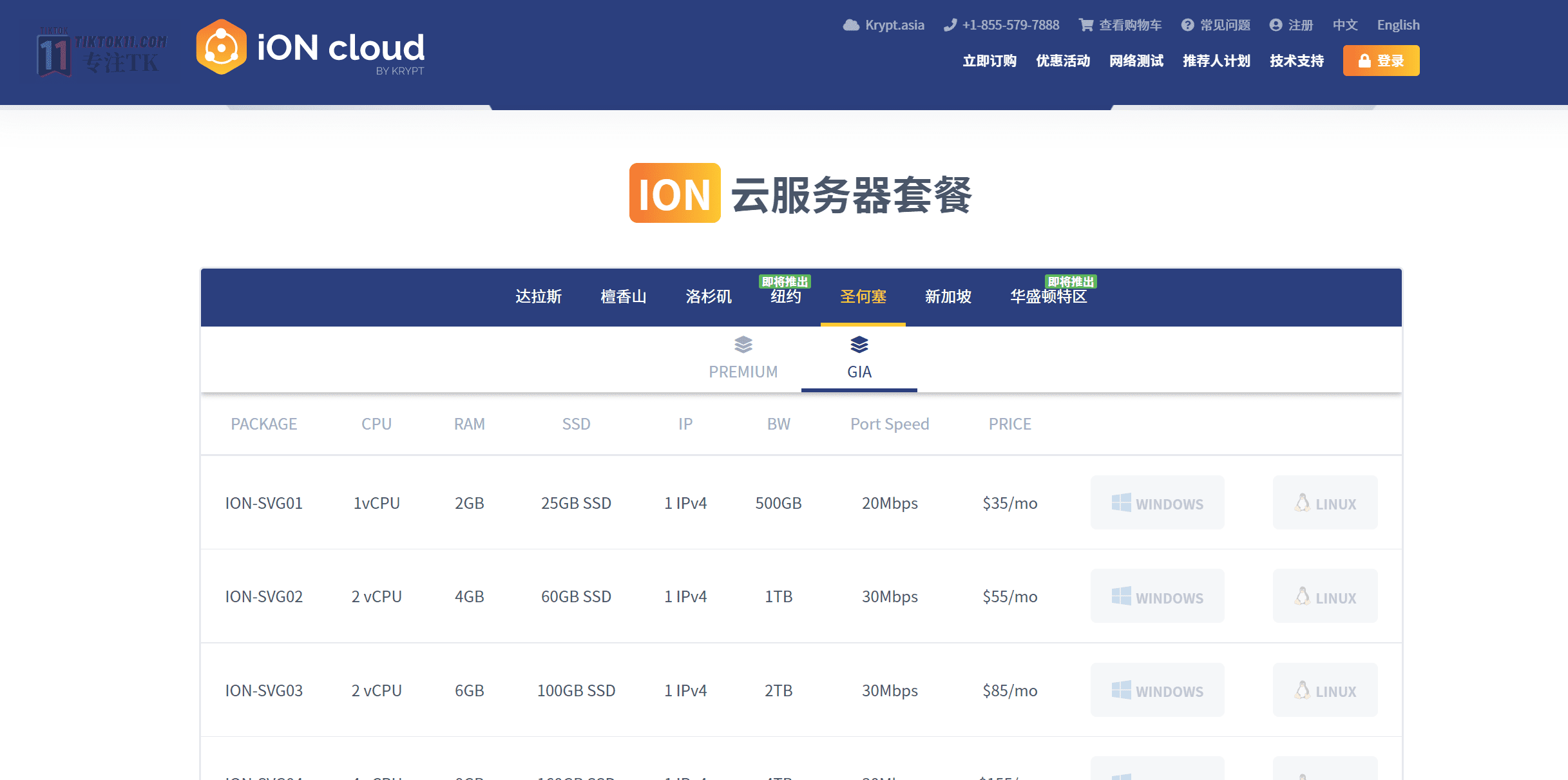
Task: Click the 500GB bandwidth cell
Action: tap(778, 503)
